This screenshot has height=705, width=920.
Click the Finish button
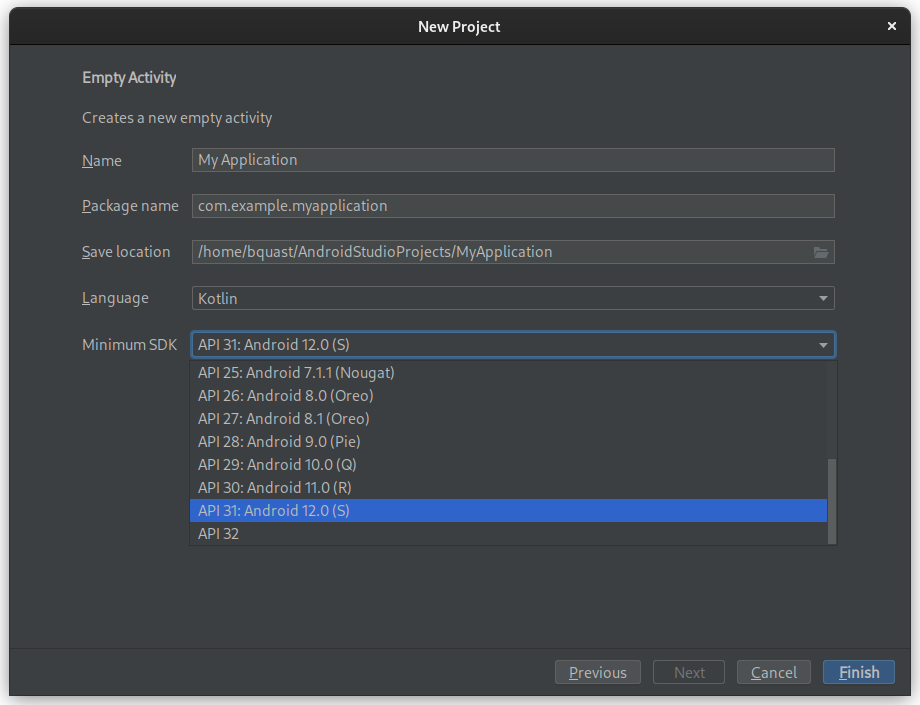click(x=859, y=672)
